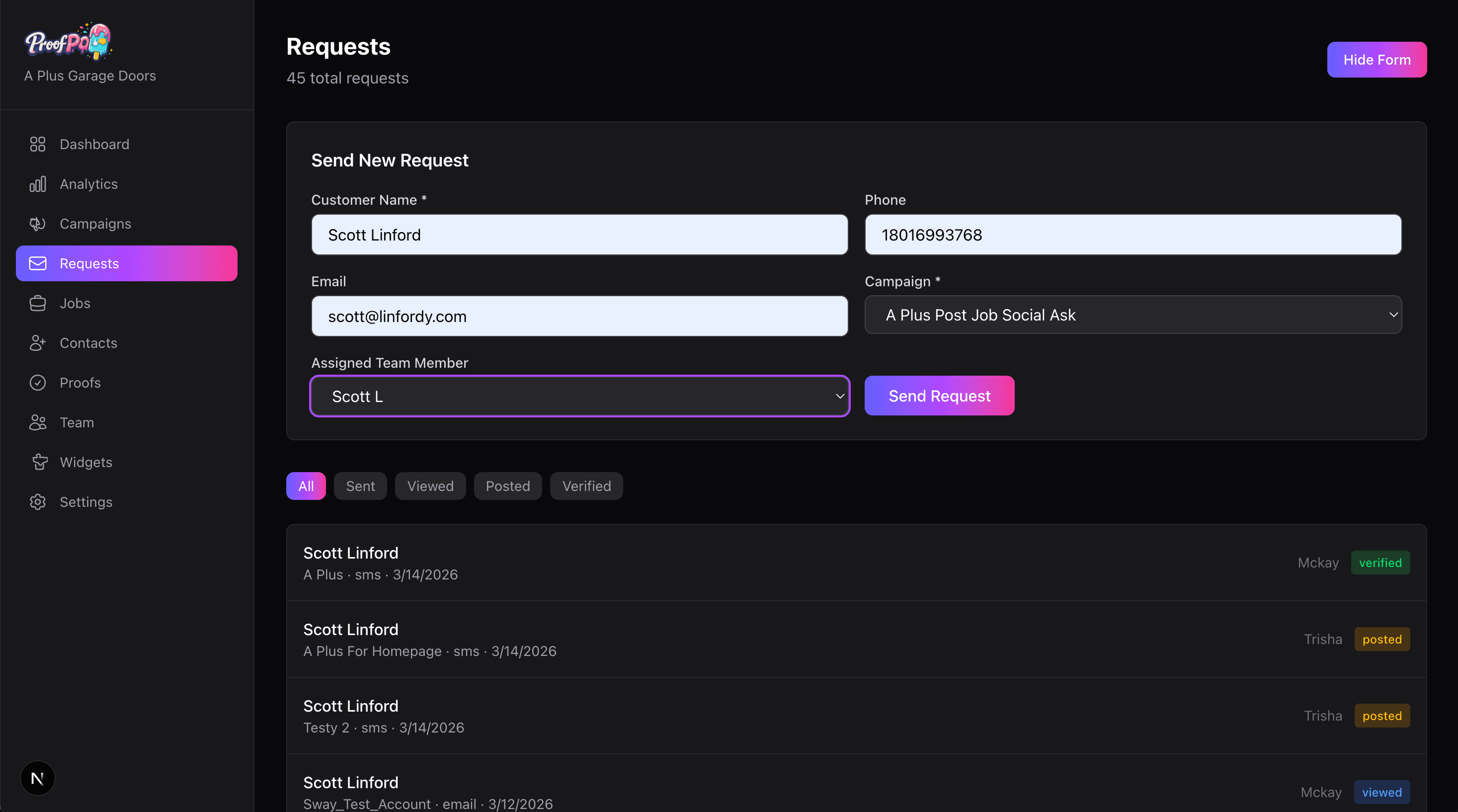Open Contacts using the person-plus icon
The image size is (1458, 812).
37,343
